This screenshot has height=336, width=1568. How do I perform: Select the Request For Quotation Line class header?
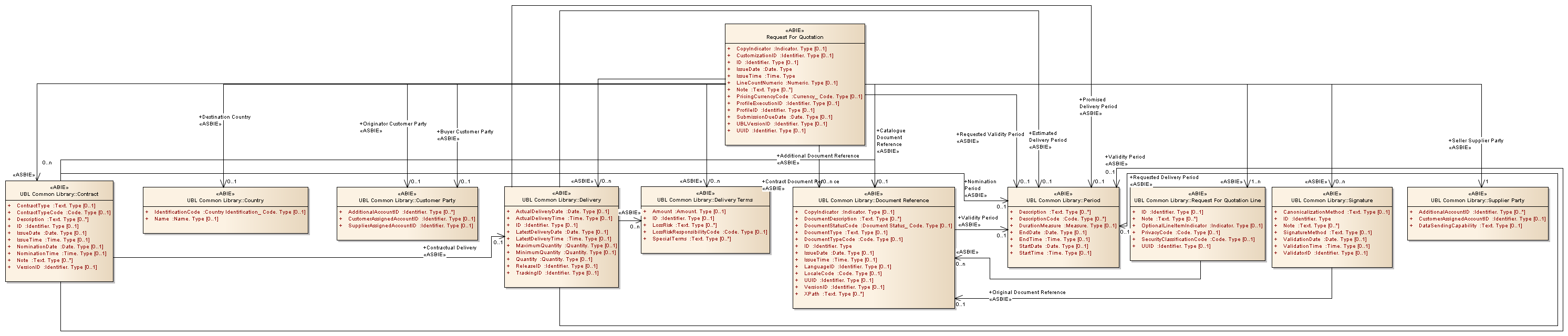[1197, 200]
